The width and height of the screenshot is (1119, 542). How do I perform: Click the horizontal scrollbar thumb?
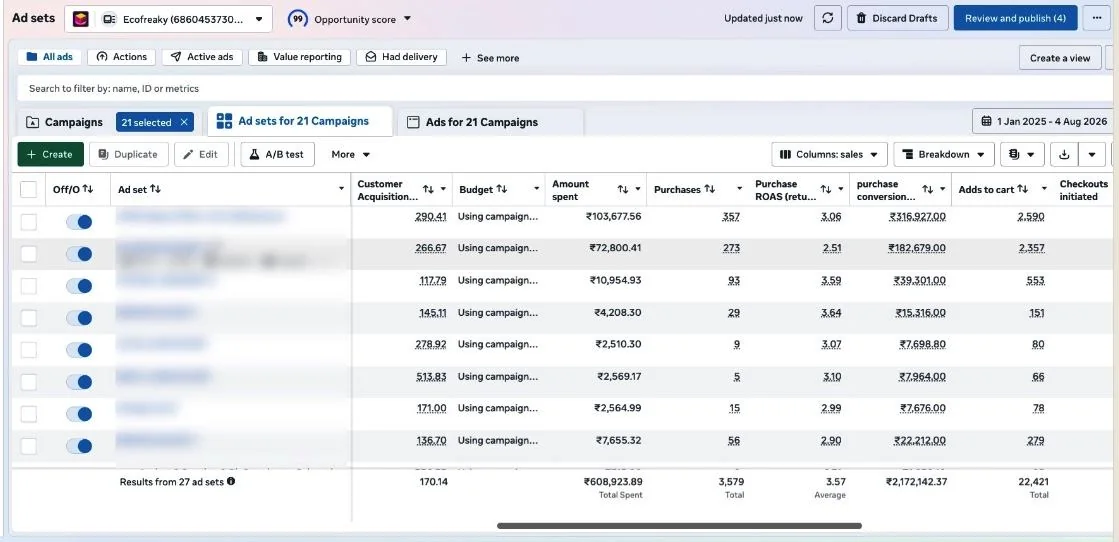(679, 526)
